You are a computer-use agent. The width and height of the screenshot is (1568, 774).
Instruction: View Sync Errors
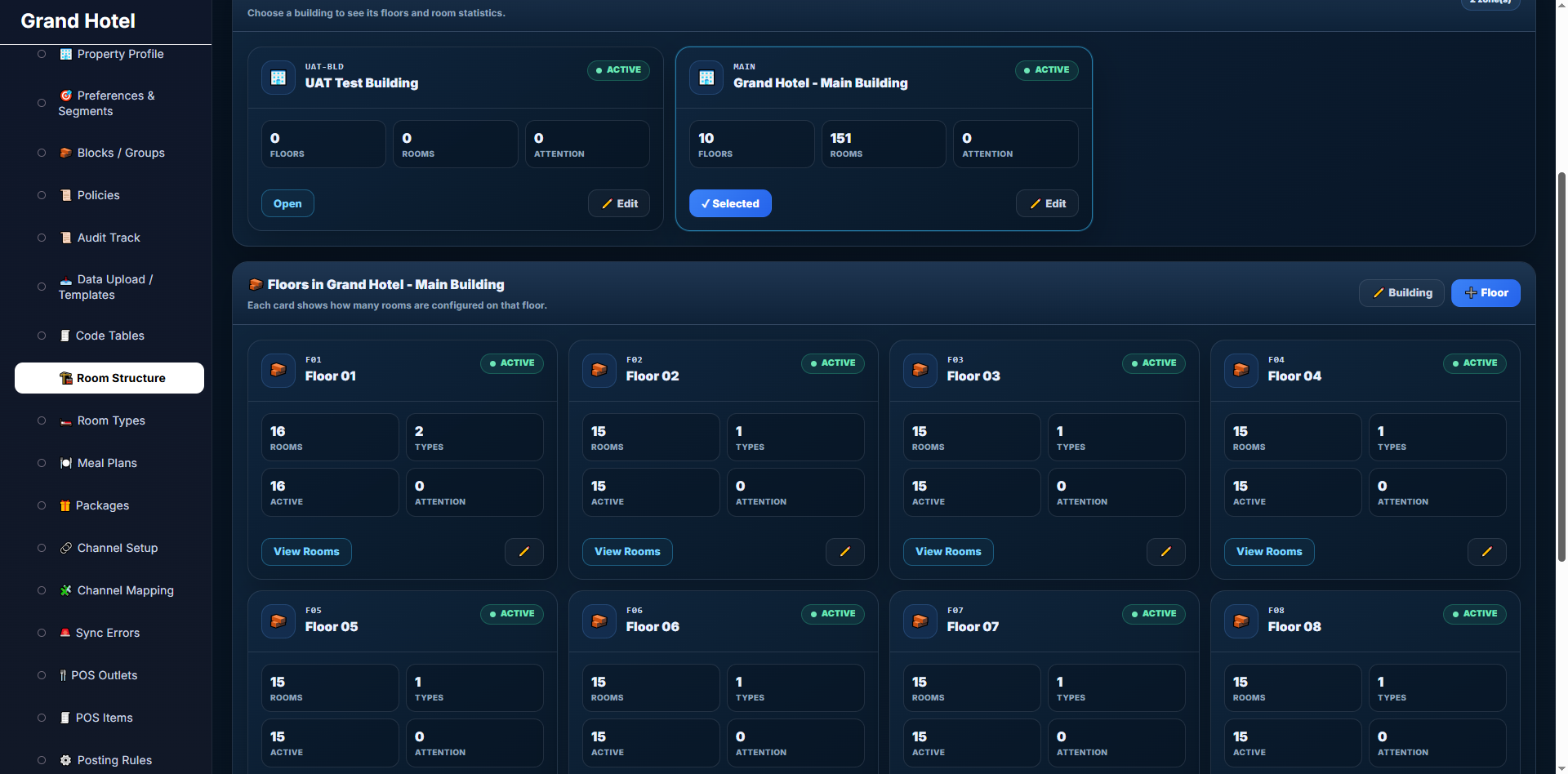click(109, 633)
